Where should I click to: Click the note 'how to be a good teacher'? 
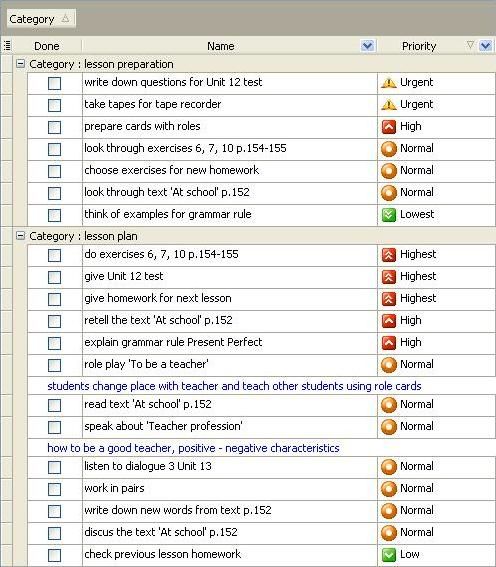click(x=193, y=448)
